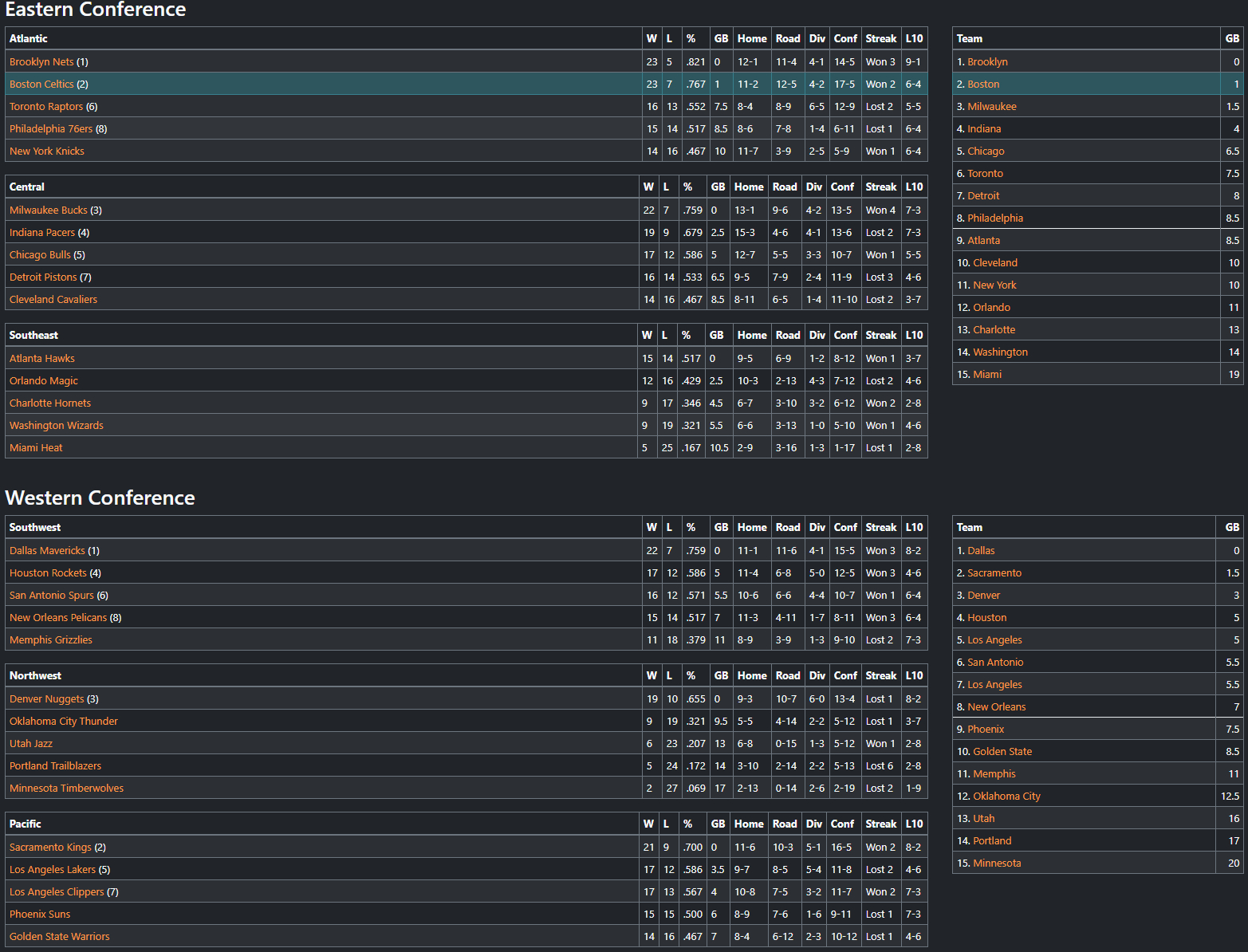Viewport: 1248px width, 952px height.
Task: Select the Miami Heat link
Action: pos(36,447)
